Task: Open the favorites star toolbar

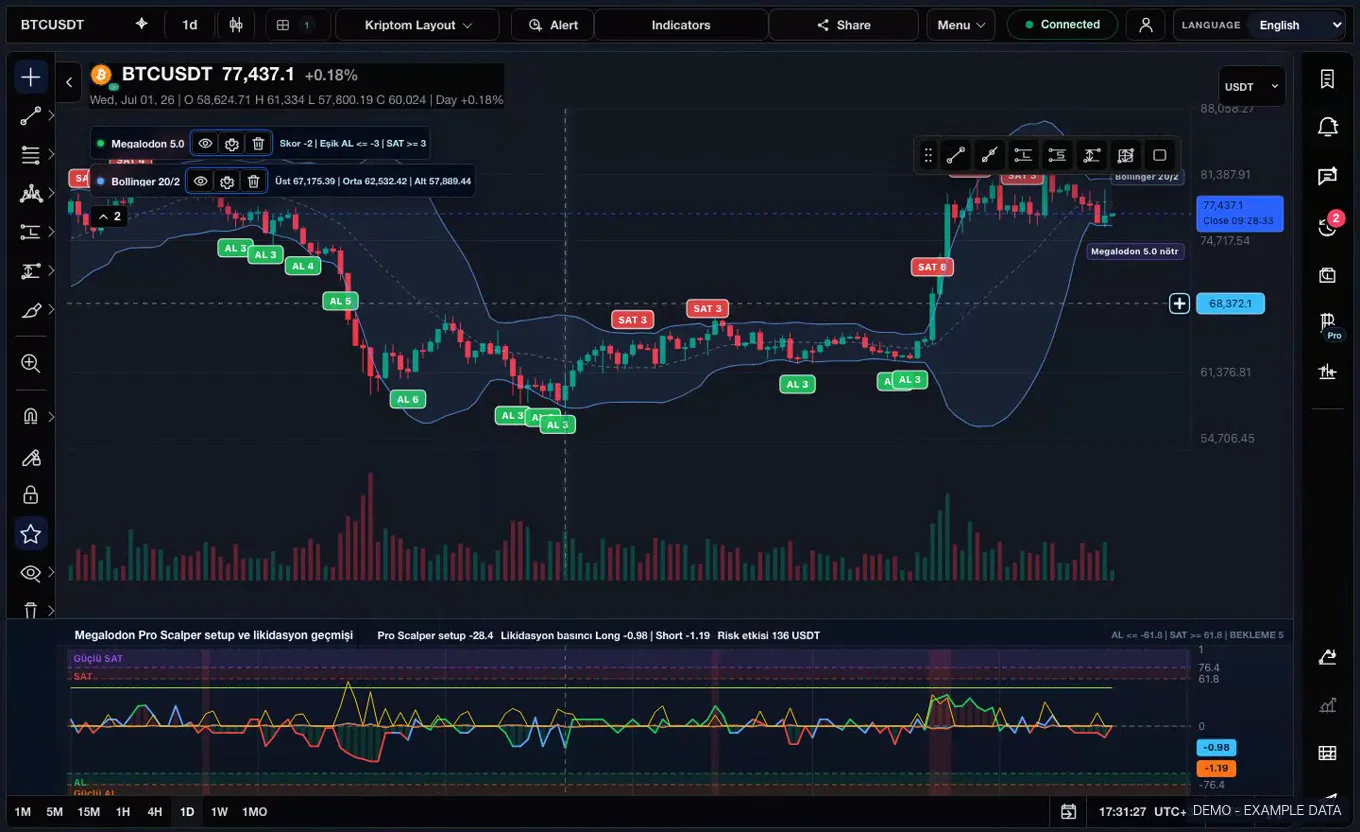Action: [31, 534]
